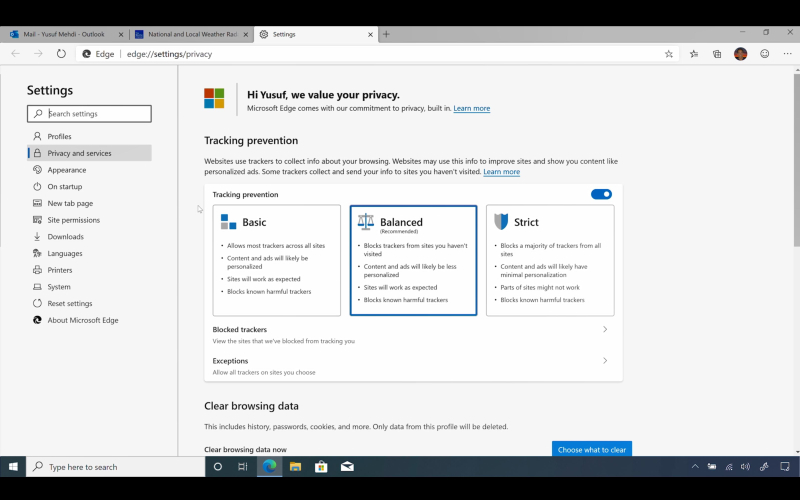Open Site permissions settings
The height and width of the screenshot is (500, 800).
(89, 220)
